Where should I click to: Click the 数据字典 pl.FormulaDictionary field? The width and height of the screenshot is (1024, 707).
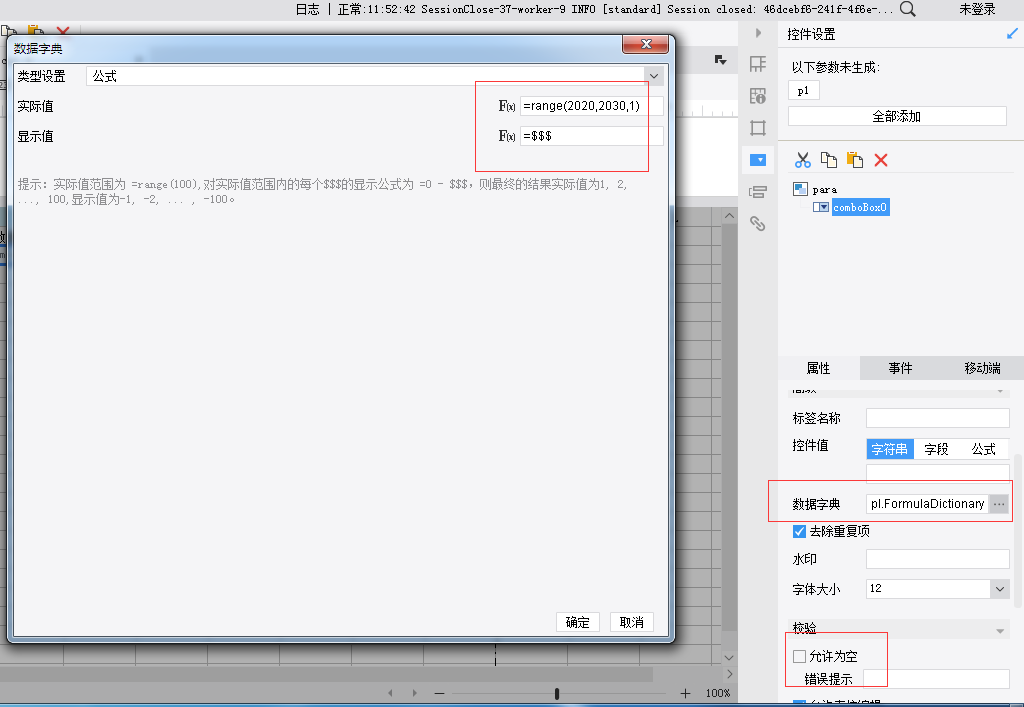928,503
